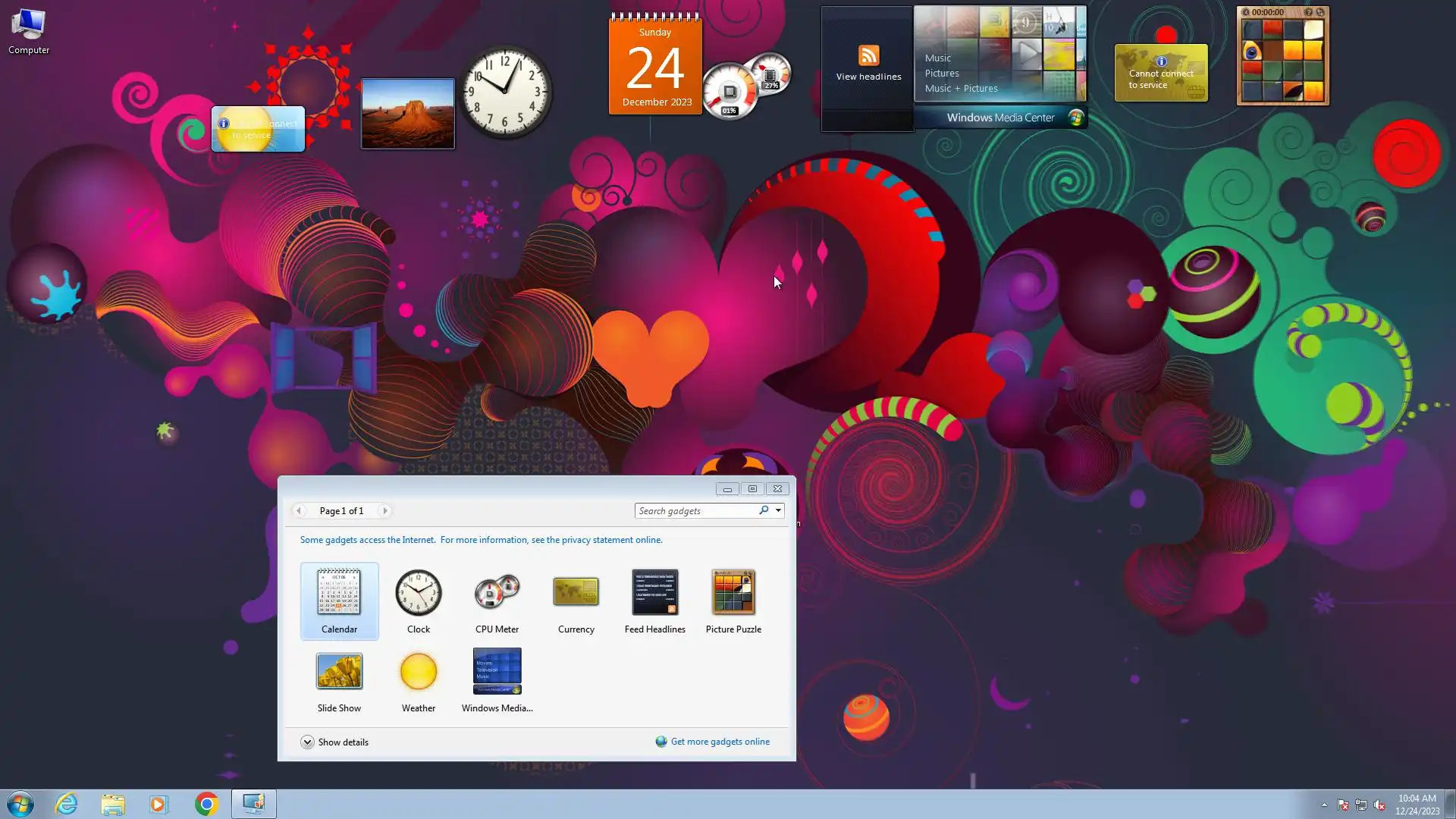This screenshot has width=1456, height=819.
Task: Go to next gadget page arrow
Action: point(385,511)
